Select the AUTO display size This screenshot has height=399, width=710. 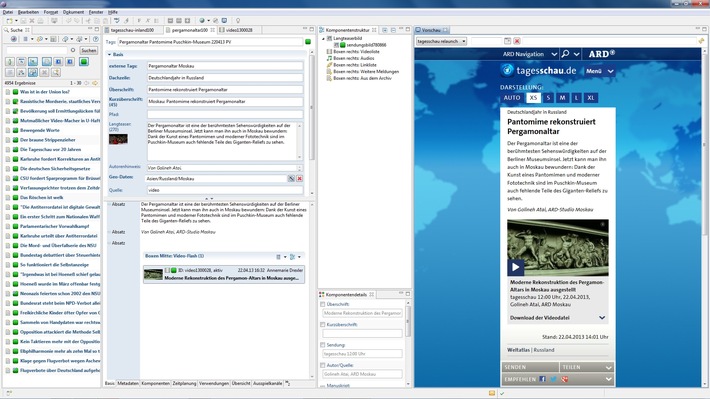(x=512, y=98)
